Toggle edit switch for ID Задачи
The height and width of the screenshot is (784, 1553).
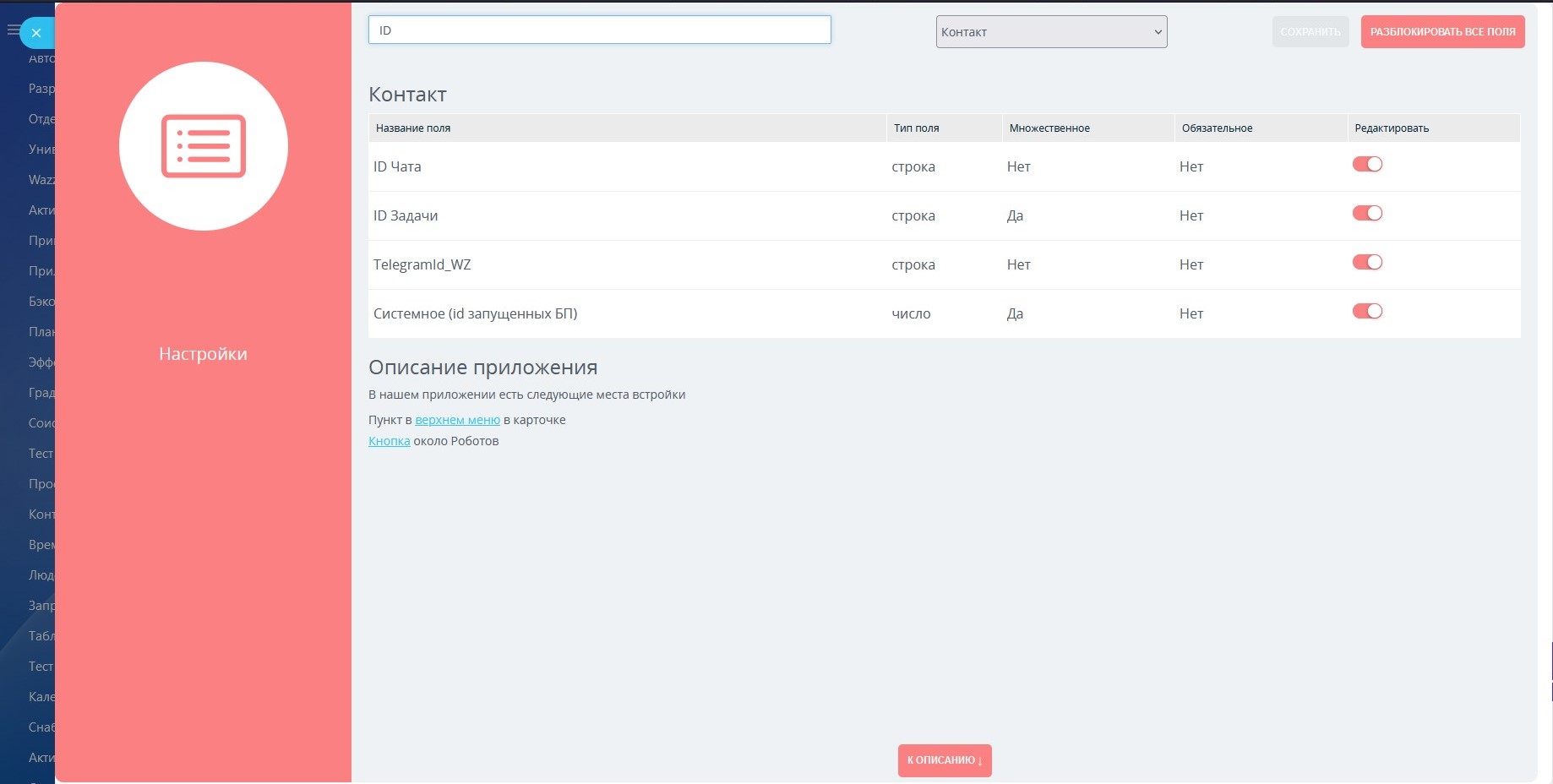pos(1366,214)
